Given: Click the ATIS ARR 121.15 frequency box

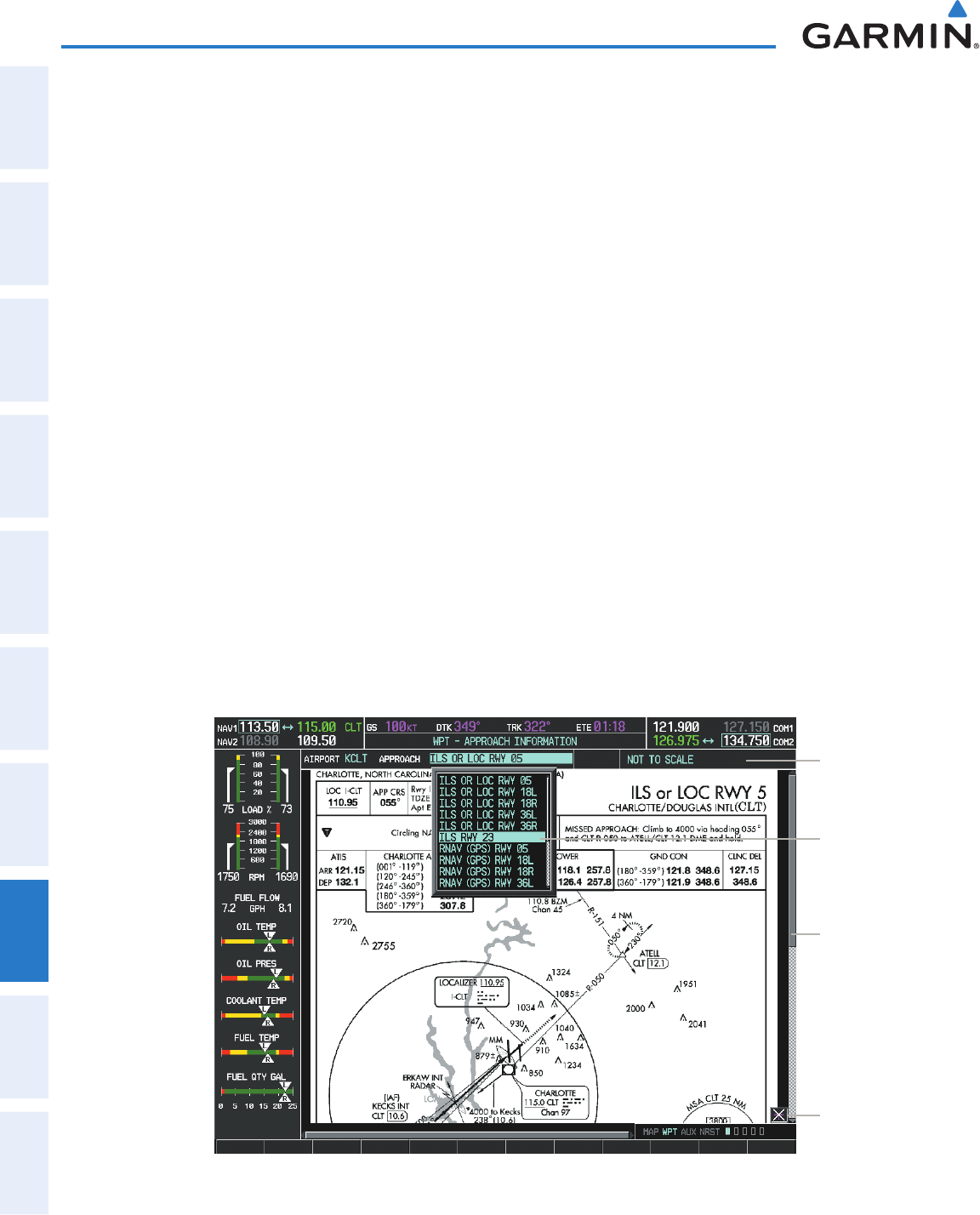Looking at the screenshot, I should pos(341,870).
